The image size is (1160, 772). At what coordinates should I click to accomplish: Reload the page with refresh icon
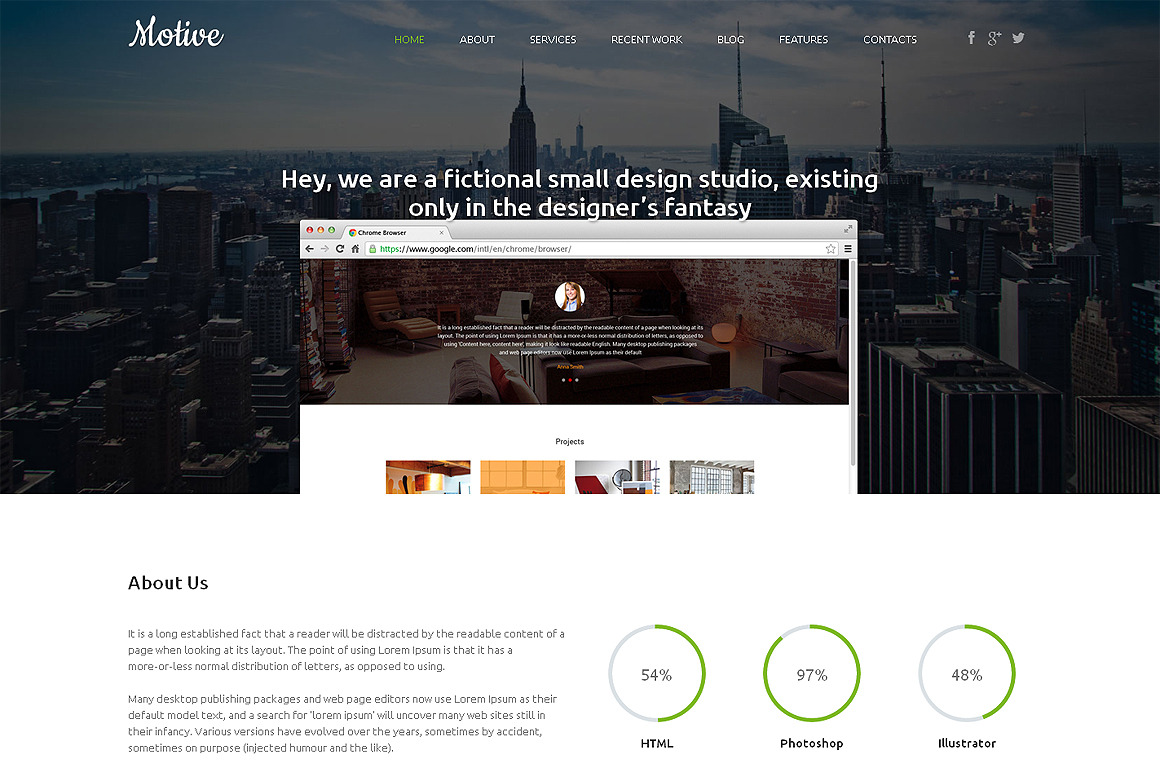(340, 249)
